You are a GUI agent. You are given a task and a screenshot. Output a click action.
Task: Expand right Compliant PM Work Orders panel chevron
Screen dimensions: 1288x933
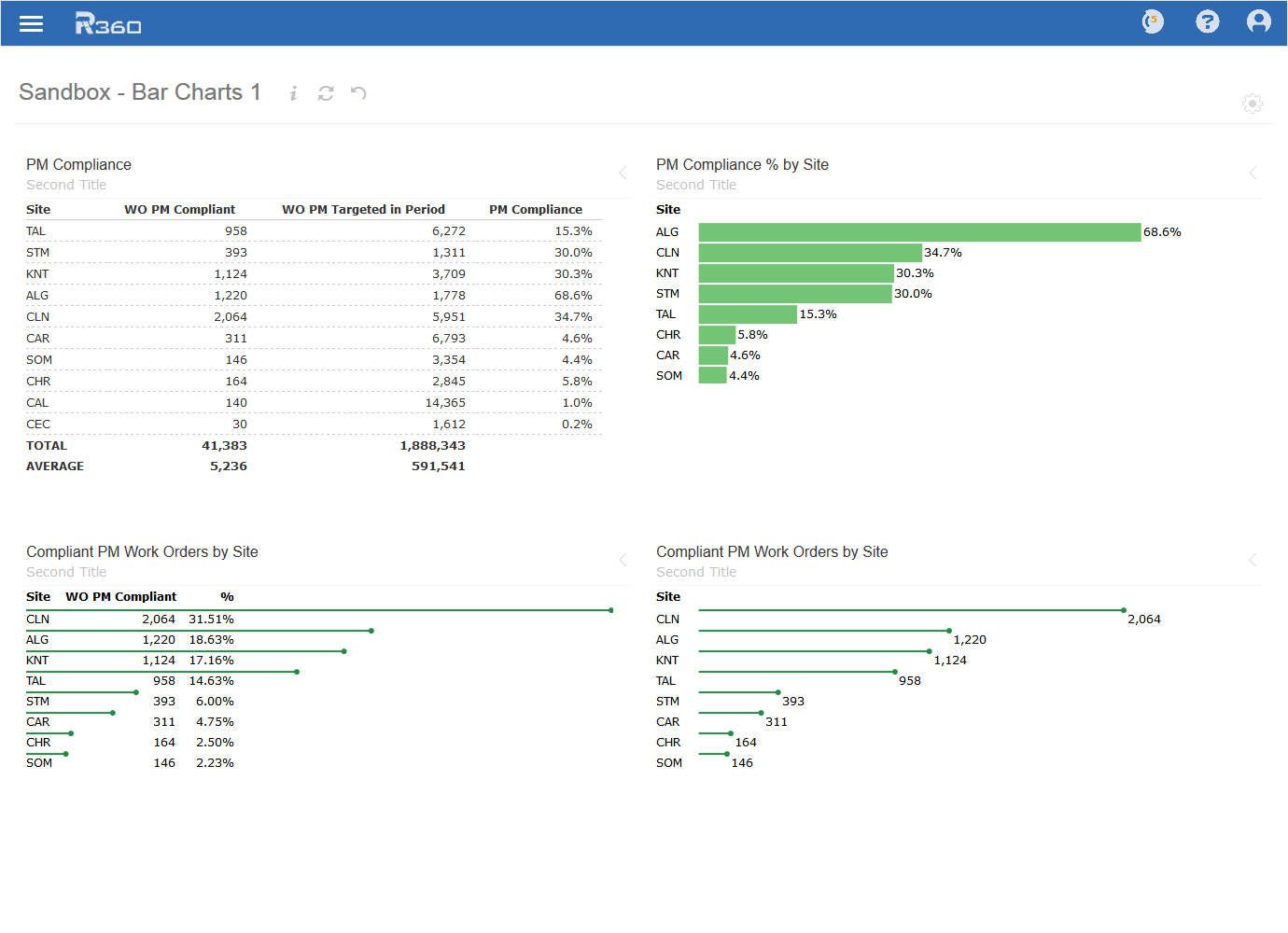coord(1253,560)
